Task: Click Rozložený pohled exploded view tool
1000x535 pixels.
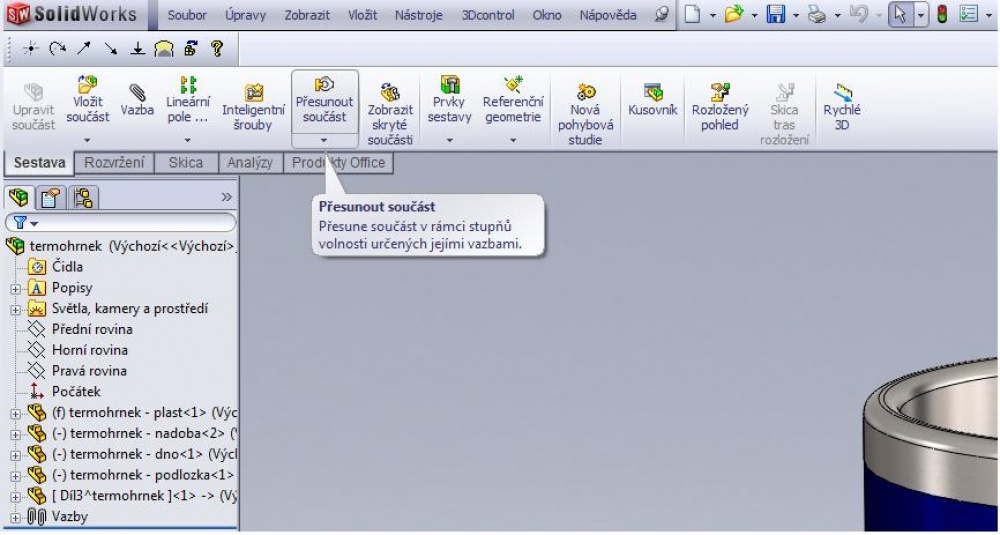Action: pos(720,108)
